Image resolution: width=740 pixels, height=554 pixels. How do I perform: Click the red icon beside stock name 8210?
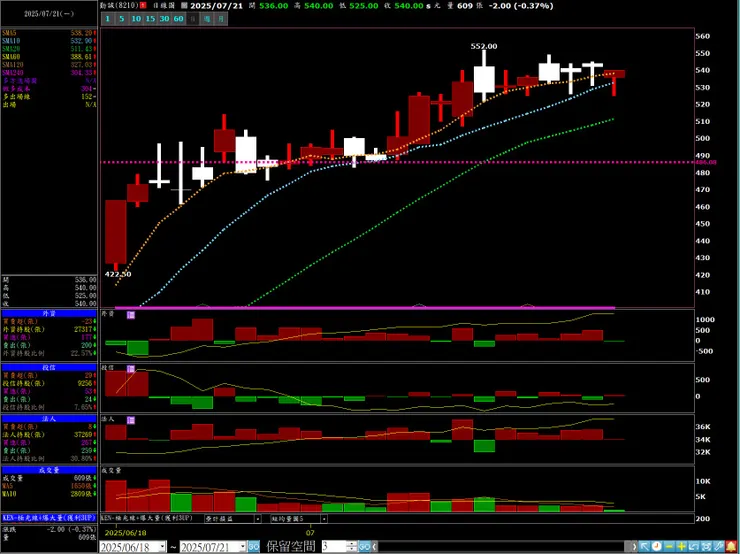point(143,6)
